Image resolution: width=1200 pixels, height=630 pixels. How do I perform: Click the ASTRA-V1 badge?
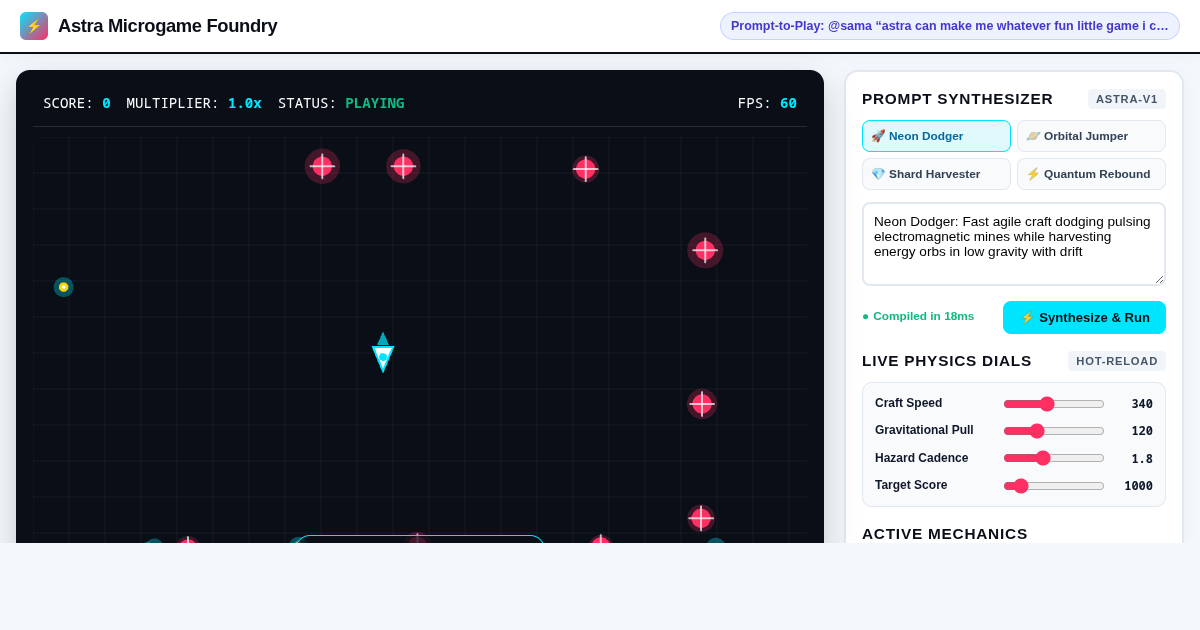[1127, 99]
